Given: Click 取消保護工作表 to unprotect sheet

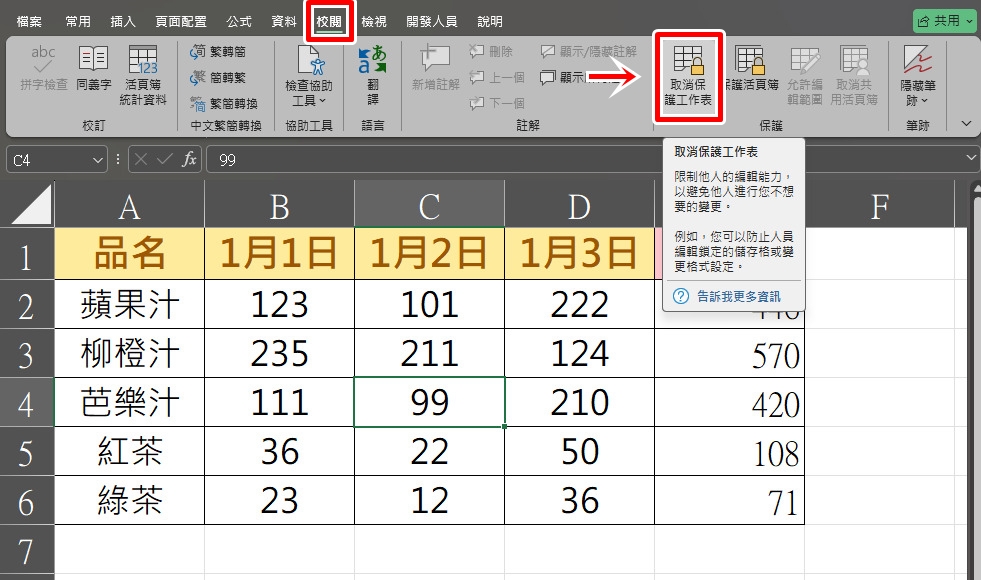Looking at the screenshot, I should (688, 75).
